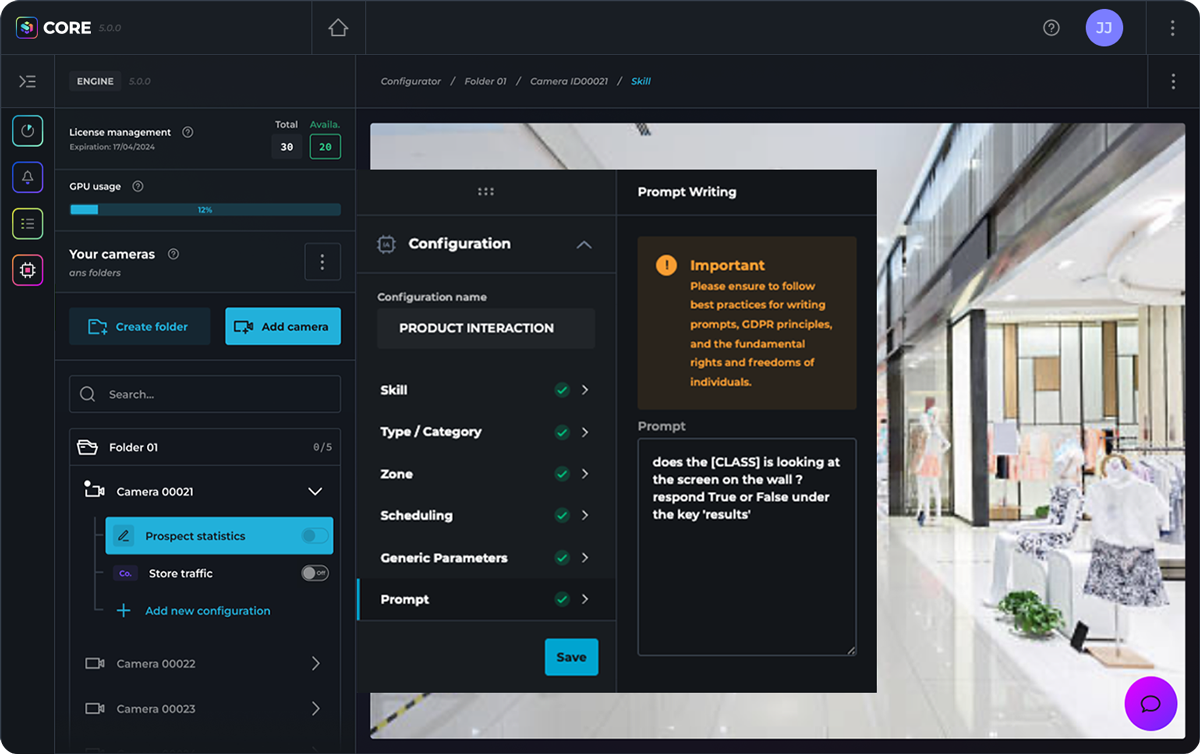This screenshot has width=1200, height=754.
Task: Click the GPU chip icon in sidebar
Action: [27, 269]
